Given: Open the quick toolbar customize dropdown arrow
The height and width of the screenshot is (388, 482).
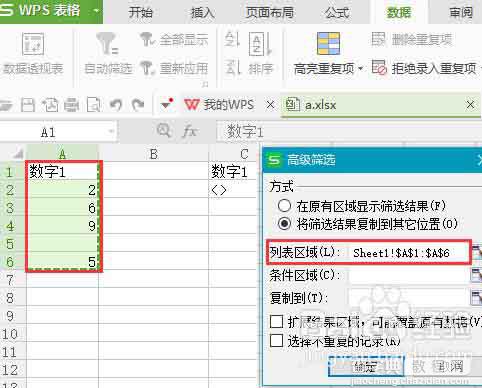Looking at the screenshot, I should coord(166,105).
